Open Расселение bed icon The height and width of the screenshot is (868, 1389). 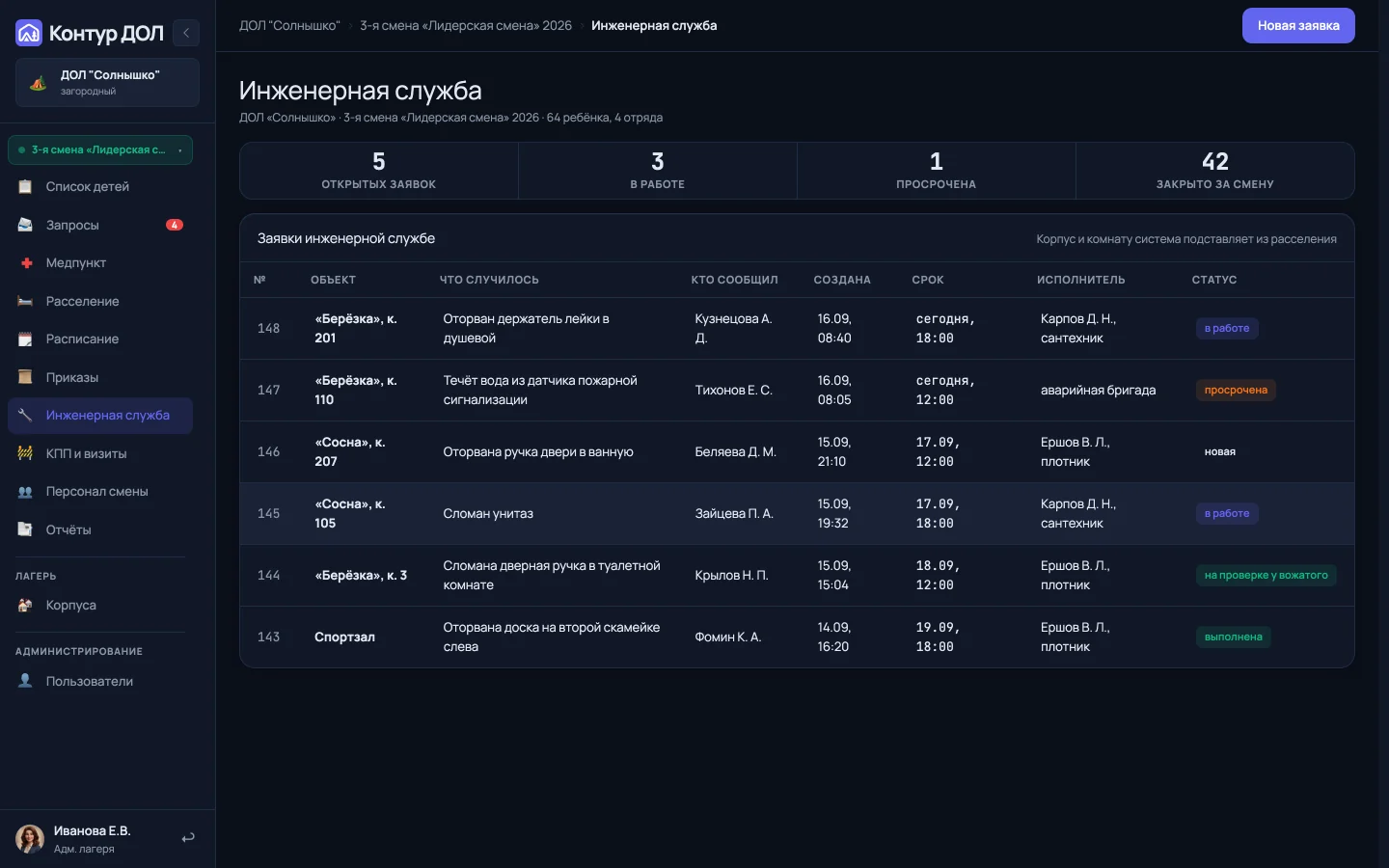pyautogui.click(x=25, y=301)
